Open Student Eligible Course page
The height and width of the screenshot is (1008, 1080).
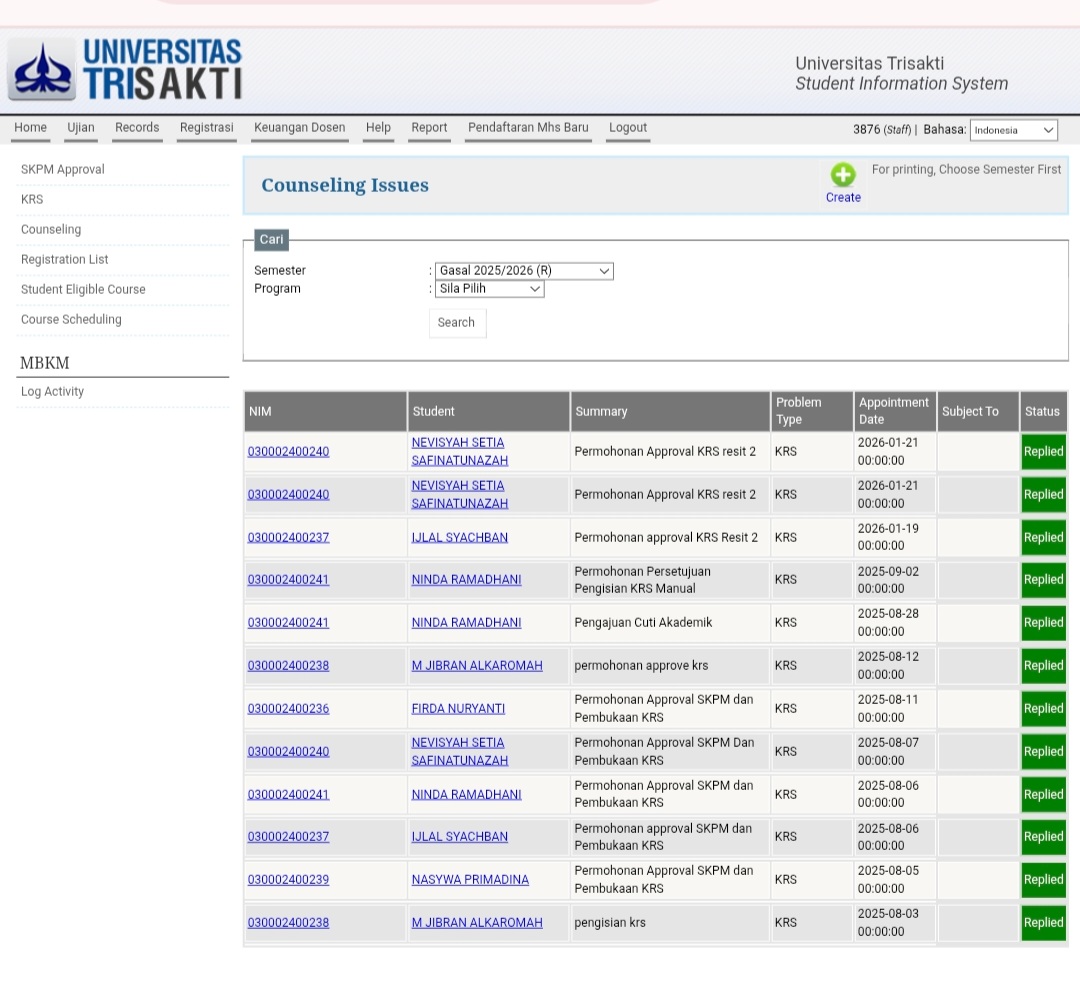83,290
